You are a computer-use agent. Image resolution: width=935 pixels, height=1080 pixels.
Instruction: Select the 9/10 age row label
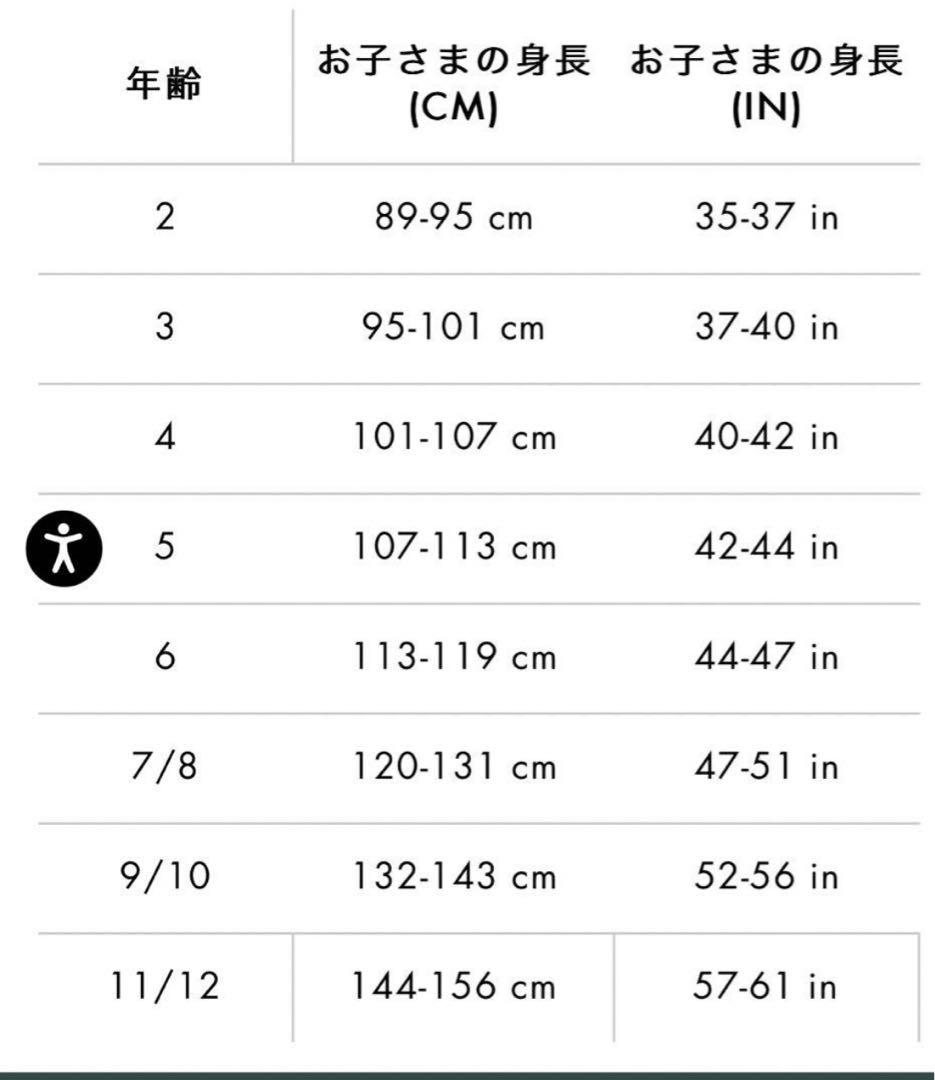point(165,876)
